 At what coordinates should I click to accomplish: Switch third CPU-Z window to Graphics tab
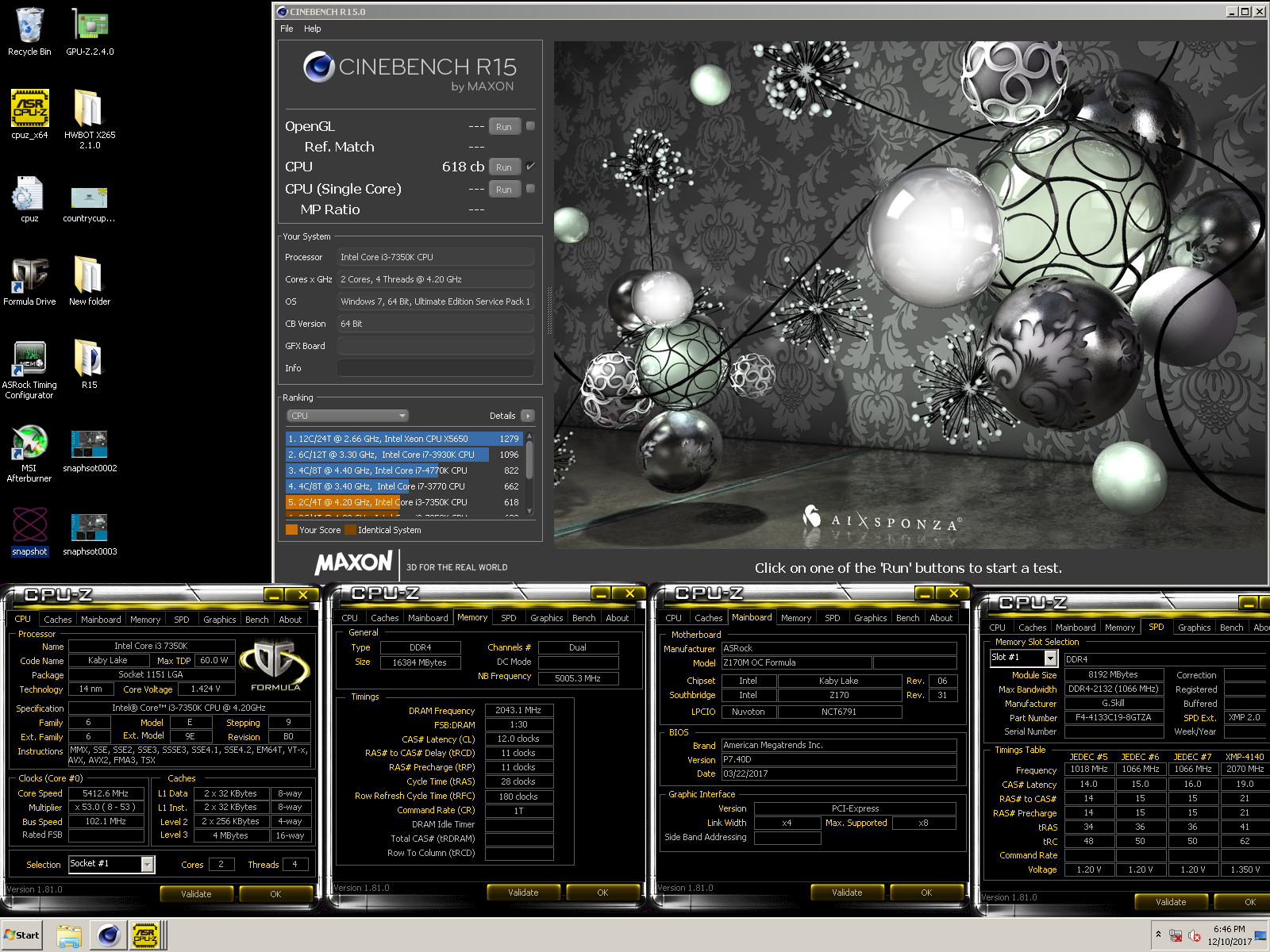871,618
